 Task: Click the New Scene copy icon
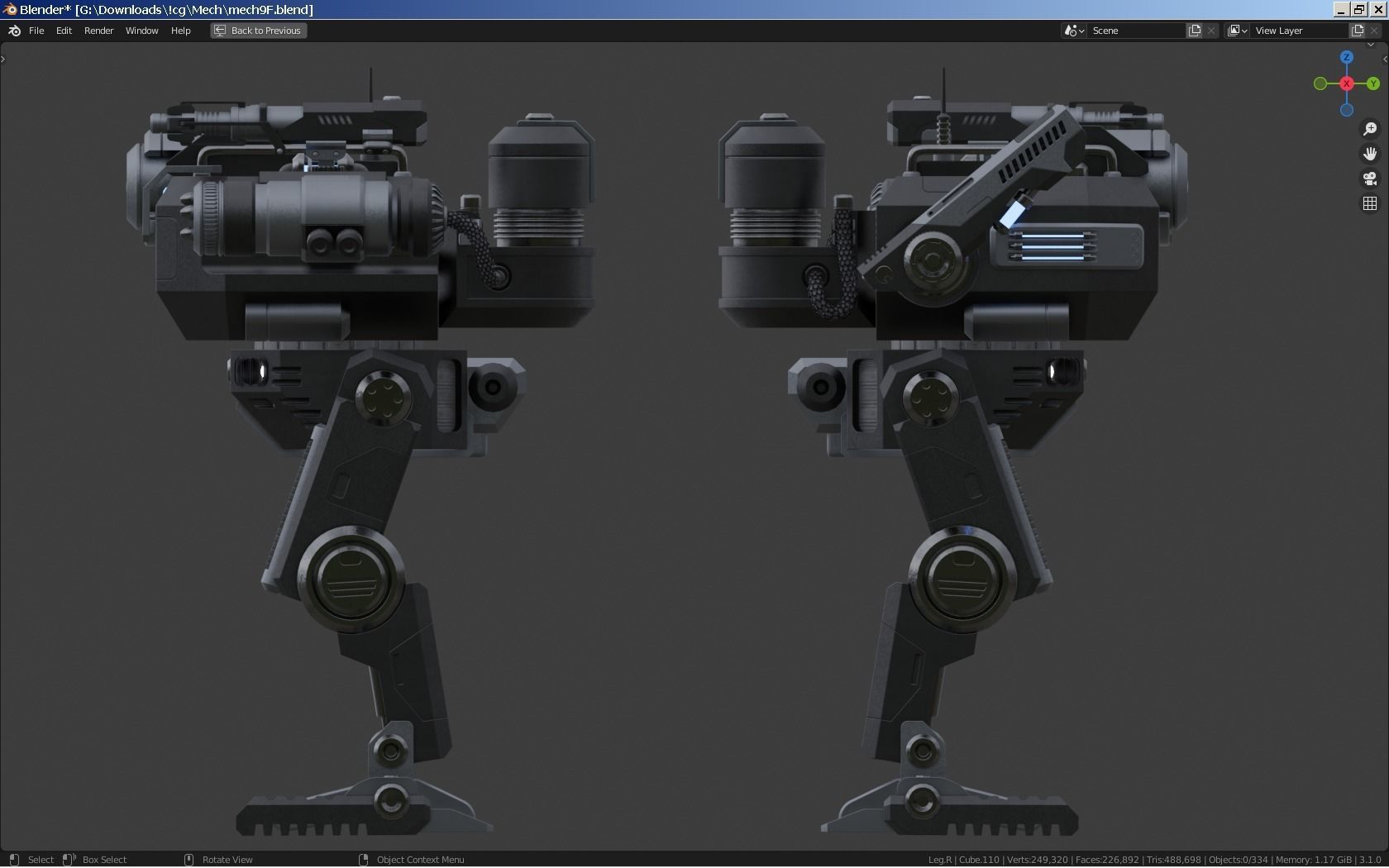coord(1195,31)
